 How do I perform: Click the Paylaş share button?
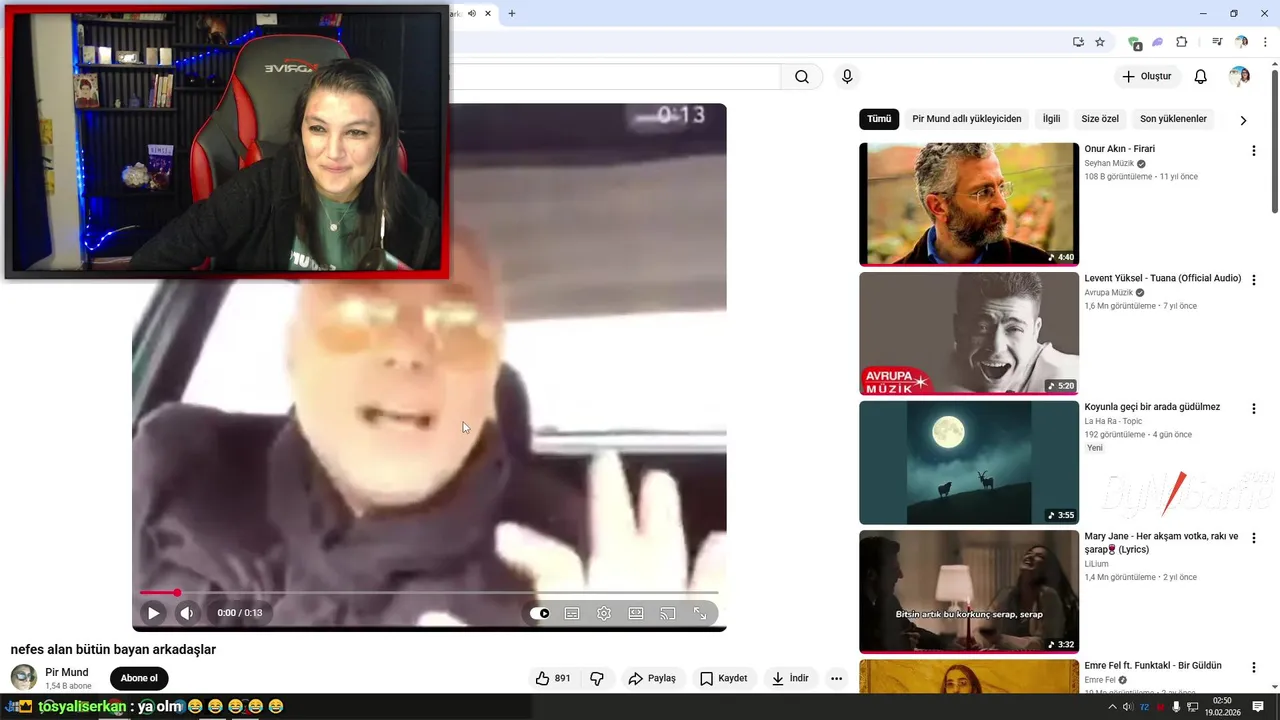[652, 678]
